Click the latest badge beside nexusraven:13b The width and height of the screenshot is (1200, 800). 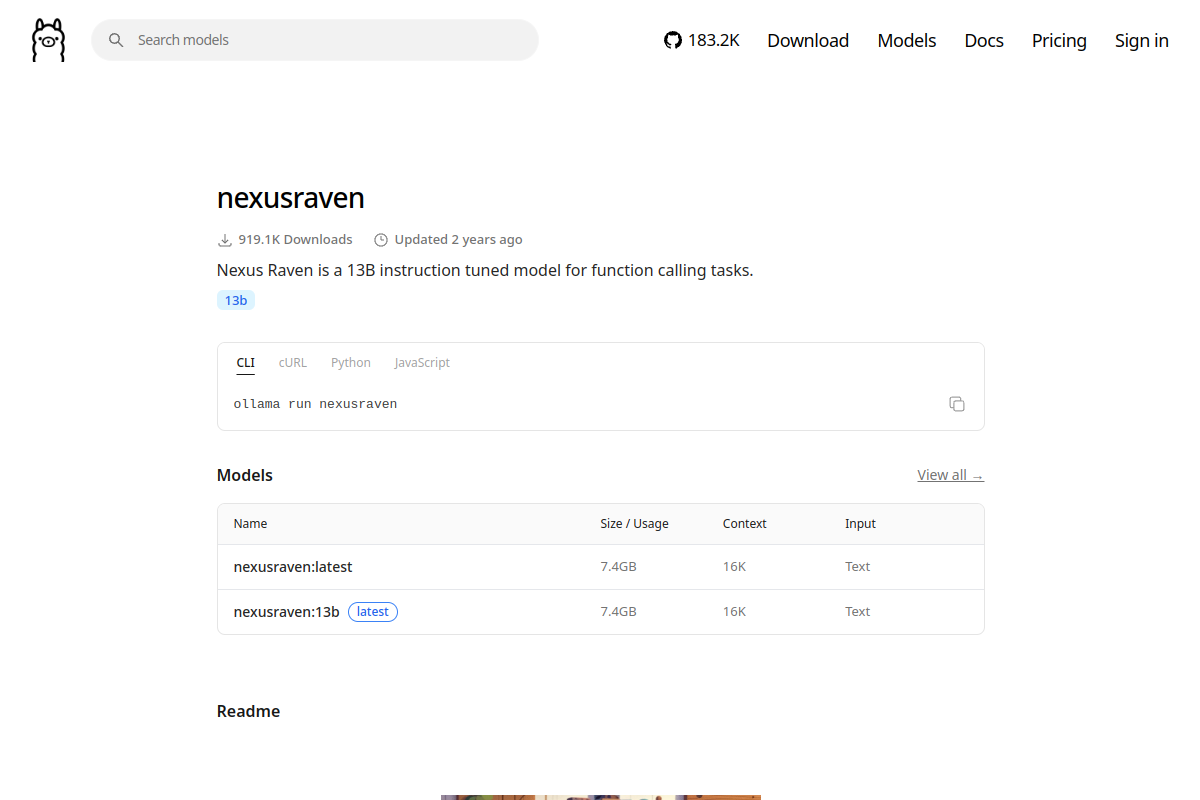click(373, 612)
